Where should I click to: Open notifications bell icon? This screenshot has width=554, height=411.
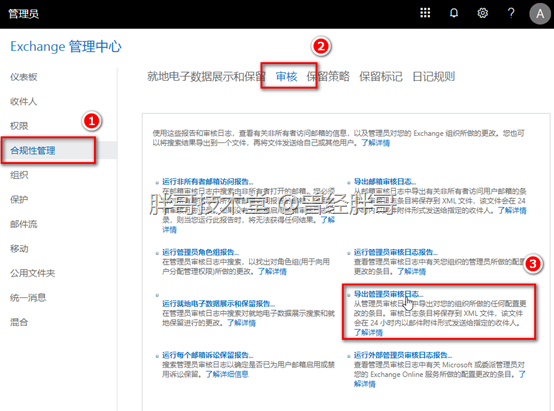coord(454,13)
